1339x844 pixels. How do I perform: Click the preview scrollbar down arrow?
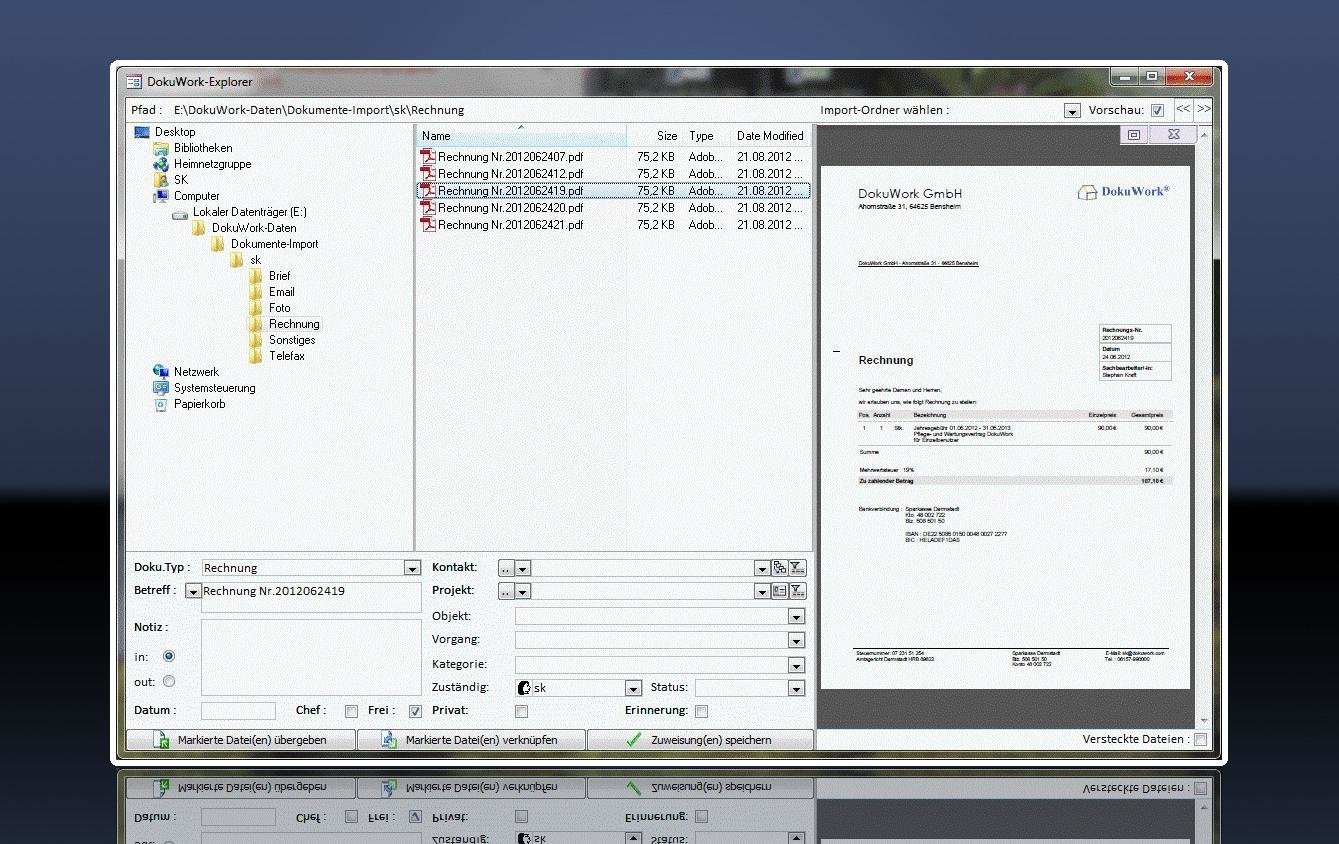1204,720
